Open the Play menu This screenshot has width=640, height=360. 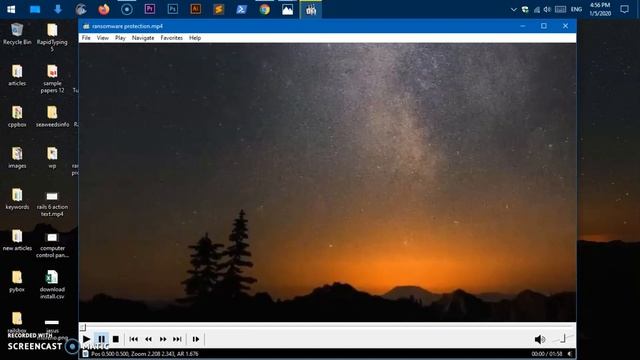[x=120, y=38]
